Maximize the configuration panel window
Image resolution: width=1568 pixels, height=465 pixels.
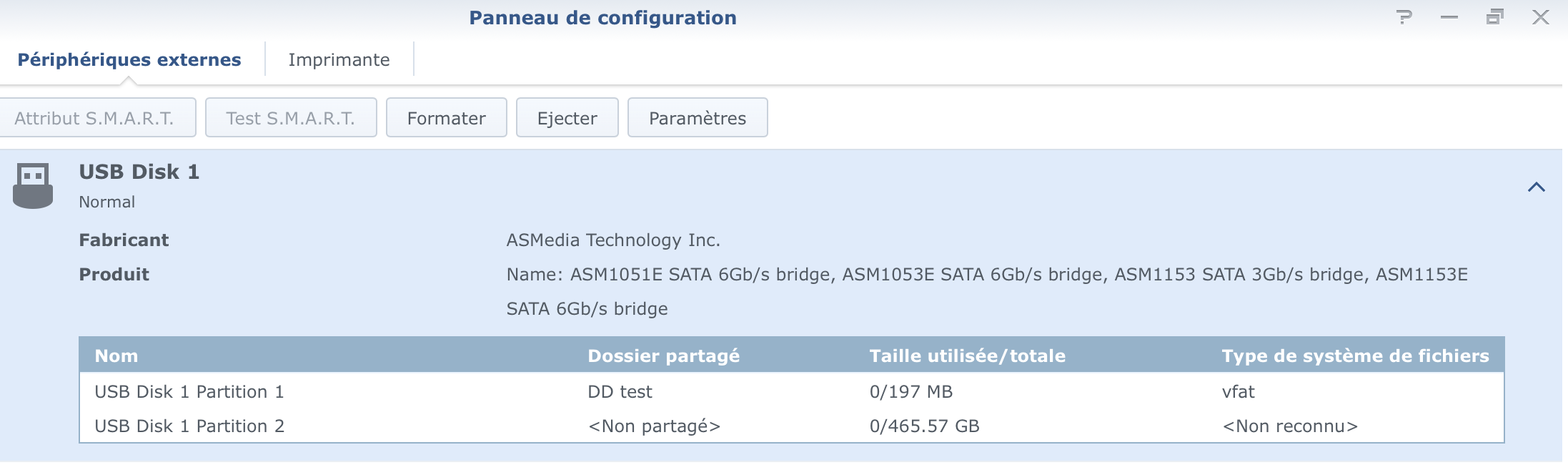coord(1495,17)
